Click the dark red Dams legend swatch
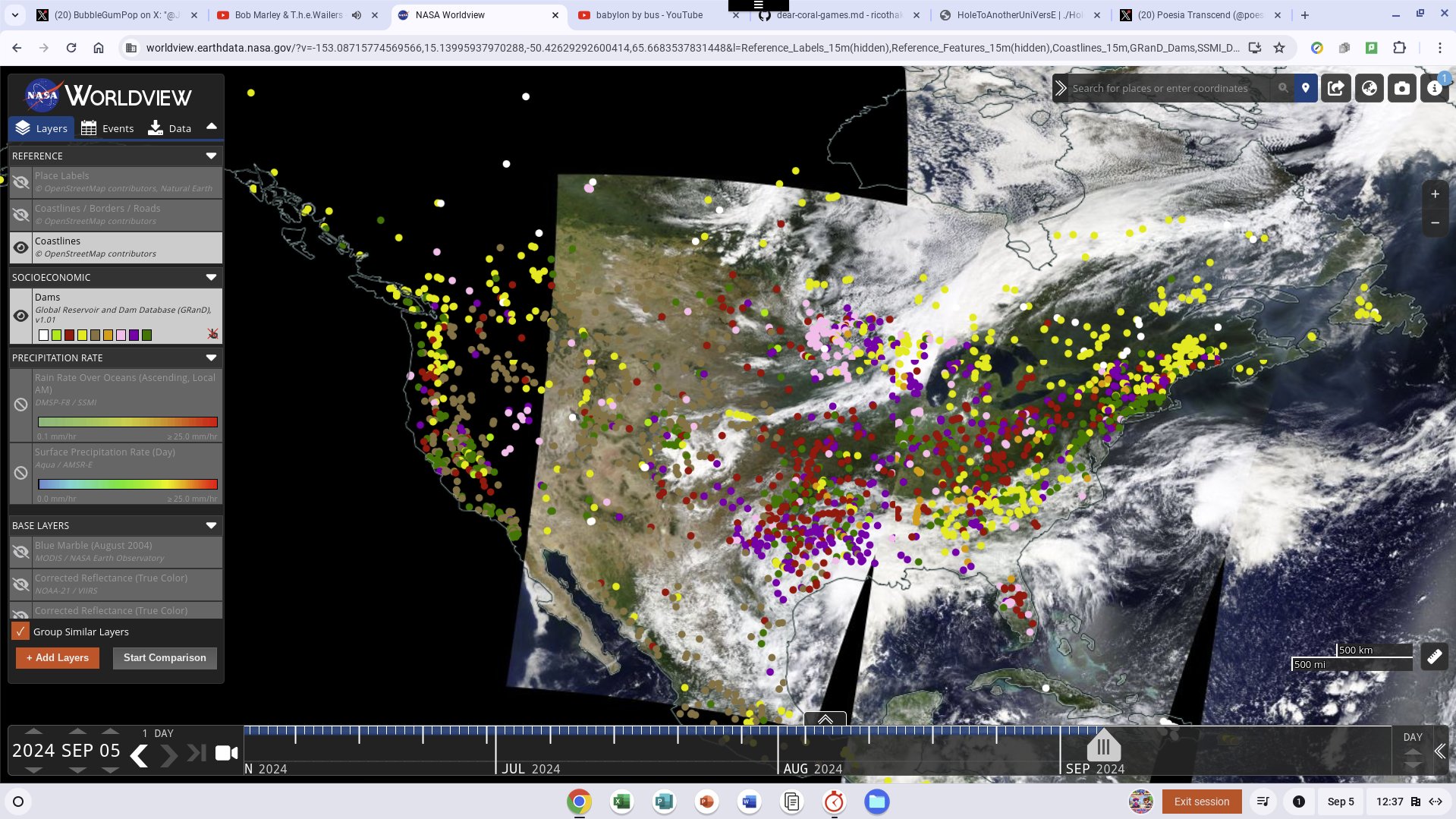Image resolution: width=1456 pixels, height=819 pixels. [x=70, y=335]
